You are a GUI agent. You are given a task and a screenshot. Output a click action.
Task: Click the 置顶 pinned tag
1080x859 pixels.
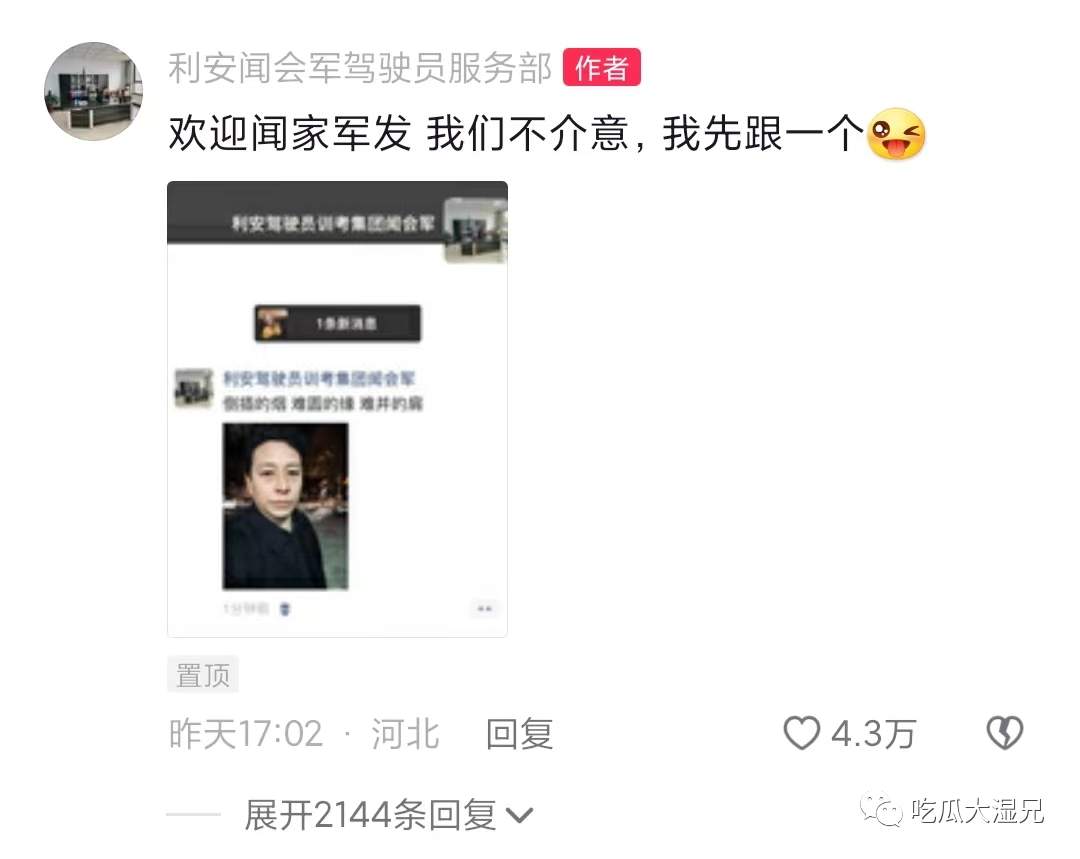[202, 674]
